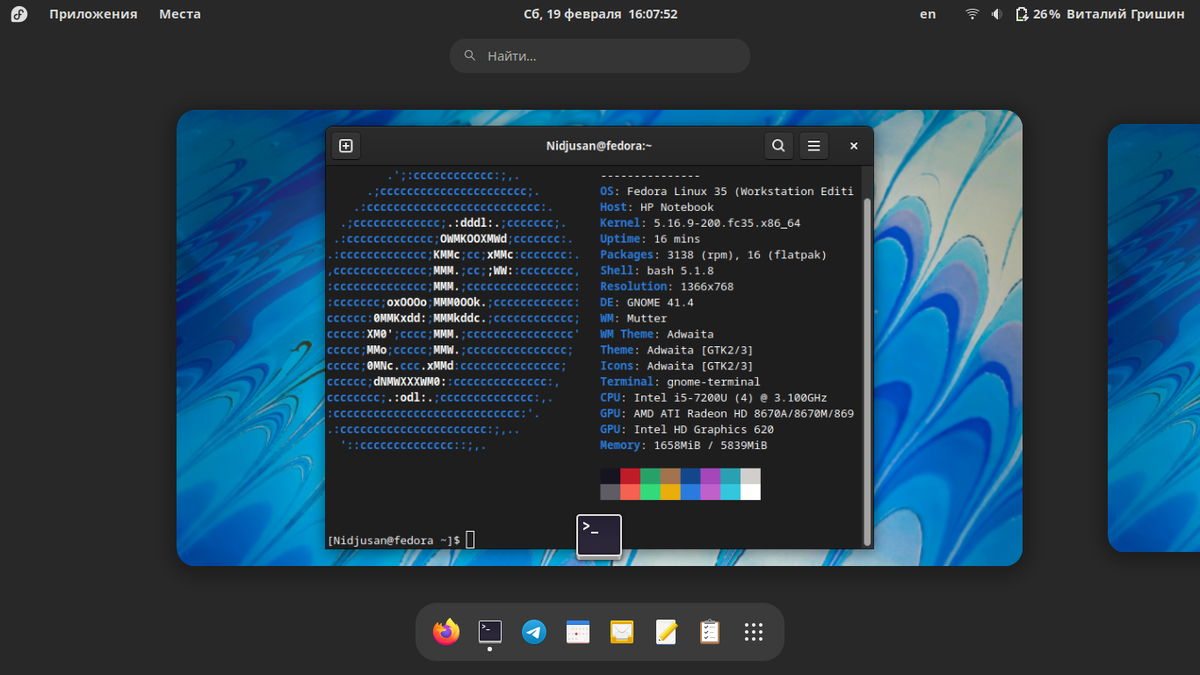
Task: Click the terminal app badge on window
Action: [599, 536]
